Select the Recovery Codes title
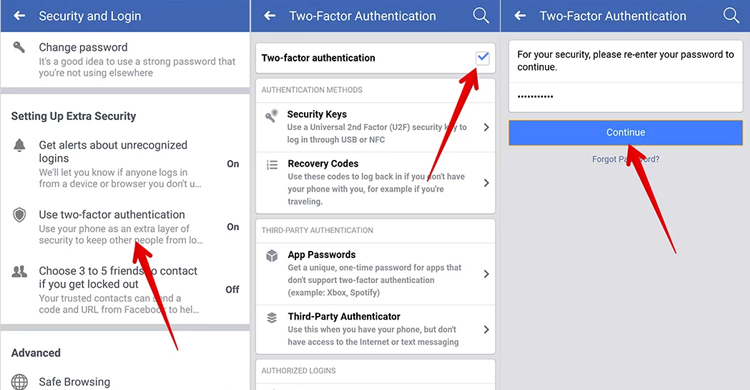 pyautogui.click(x=323, y=164)
